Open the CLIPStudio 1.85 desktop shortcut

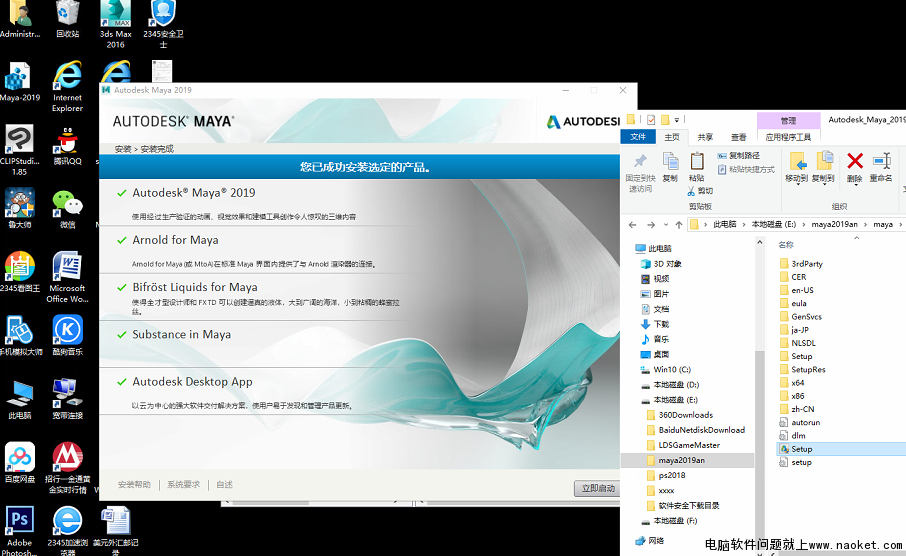pyautogui.click(x=20, y=150)
